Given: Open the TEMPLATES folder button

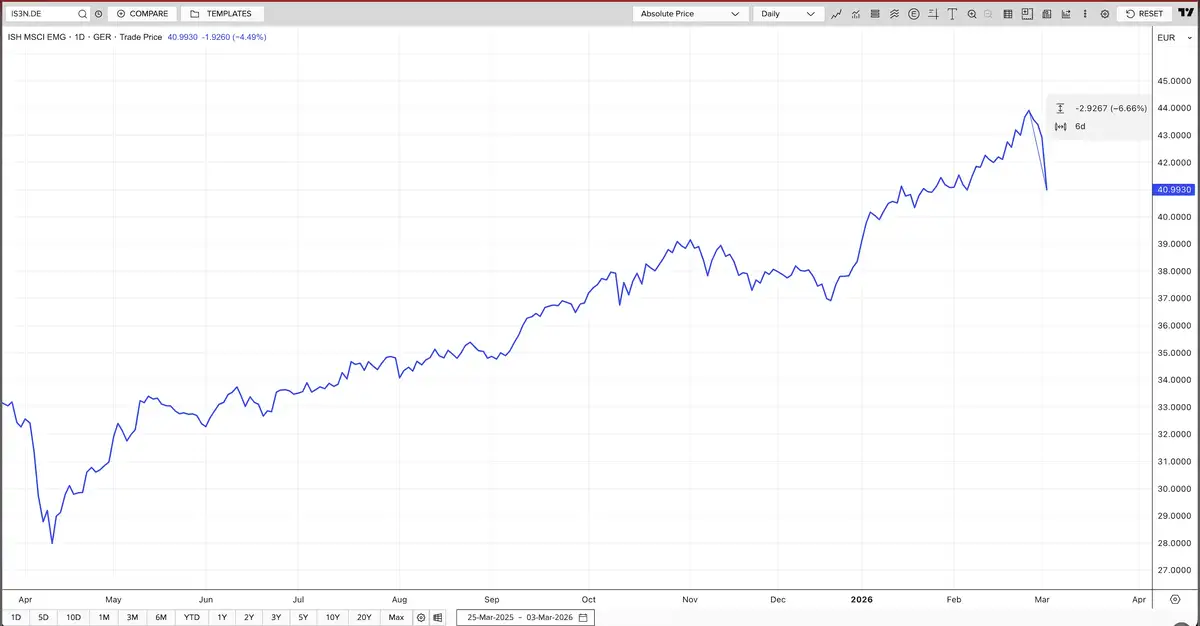Looking at the screenshot, I should 222,14.
